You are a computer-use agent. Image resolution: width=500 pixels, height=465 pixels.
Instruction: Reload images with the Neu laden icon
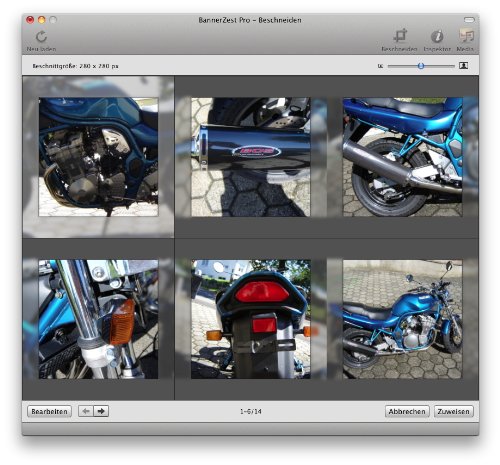click(41, 40)
